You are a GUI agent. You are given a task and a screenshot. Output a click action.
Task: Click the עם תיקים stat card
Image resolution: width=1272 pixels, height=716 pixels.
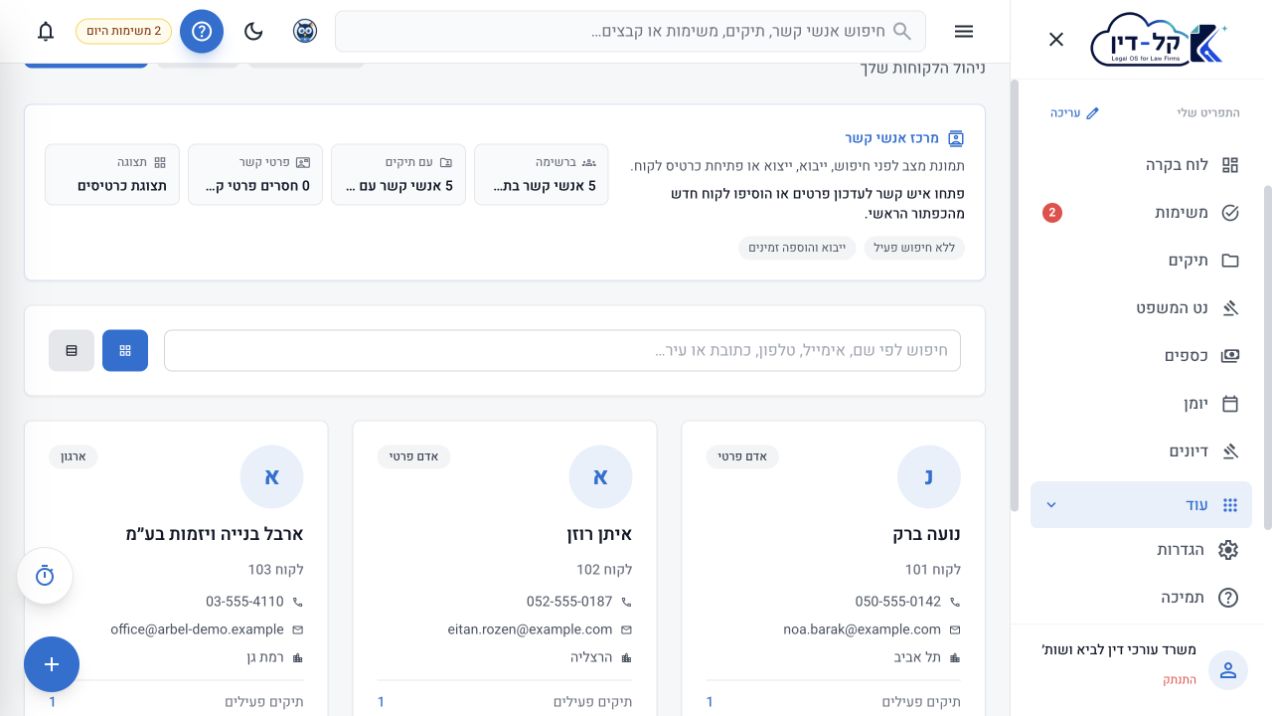click(x=398, y=174)
